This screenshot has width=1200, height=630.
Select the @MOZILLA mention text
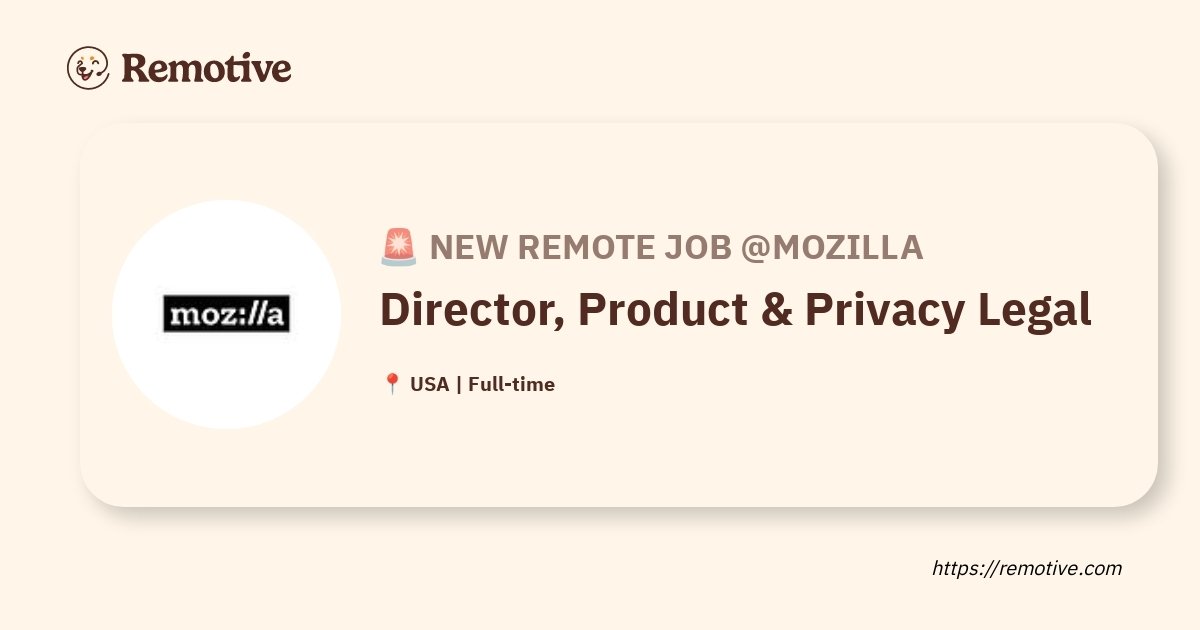(831, 247)
